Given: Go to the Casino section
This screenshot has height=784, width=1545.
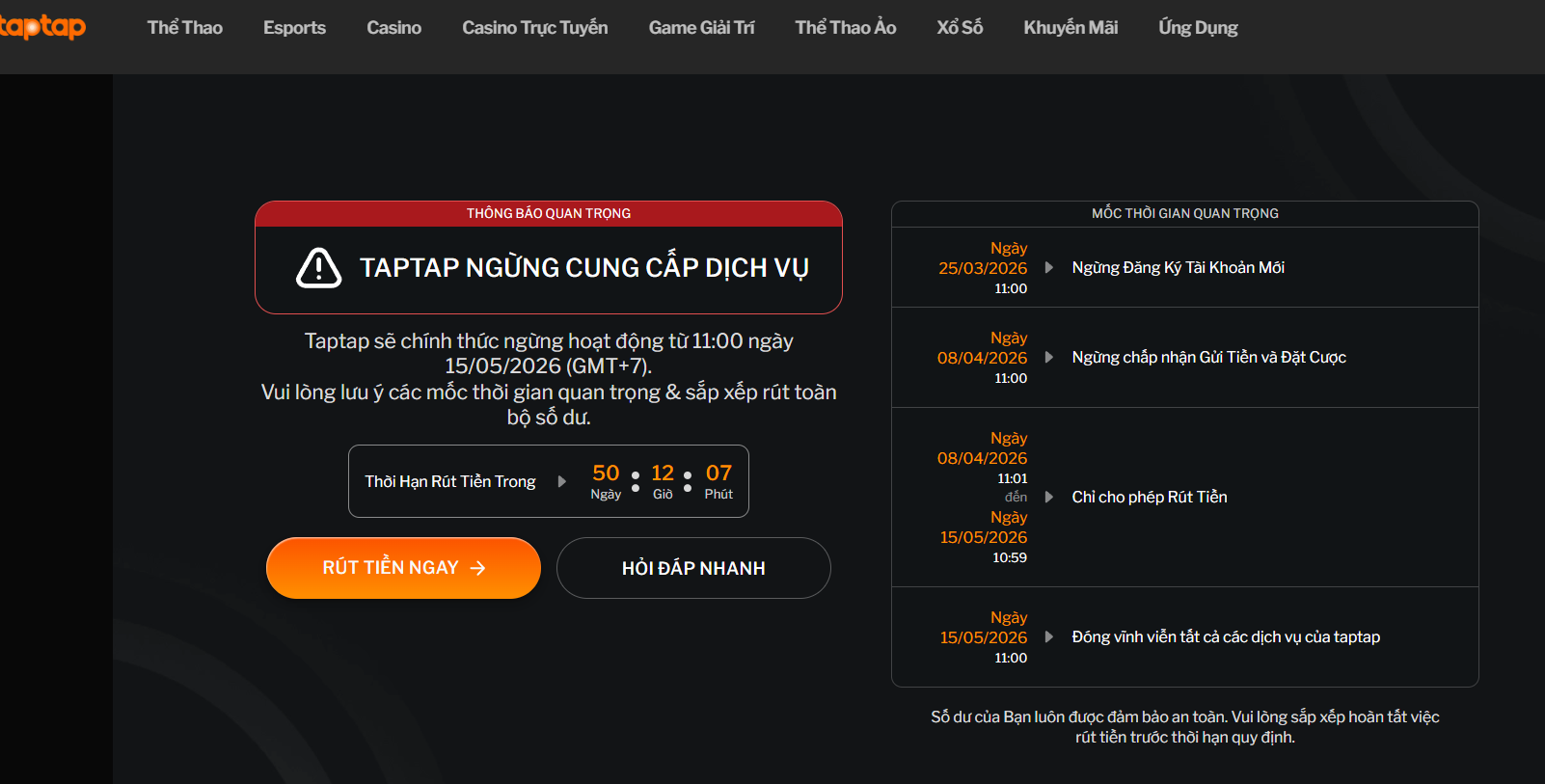Looking at the screenshot, I should click(393, 28).
